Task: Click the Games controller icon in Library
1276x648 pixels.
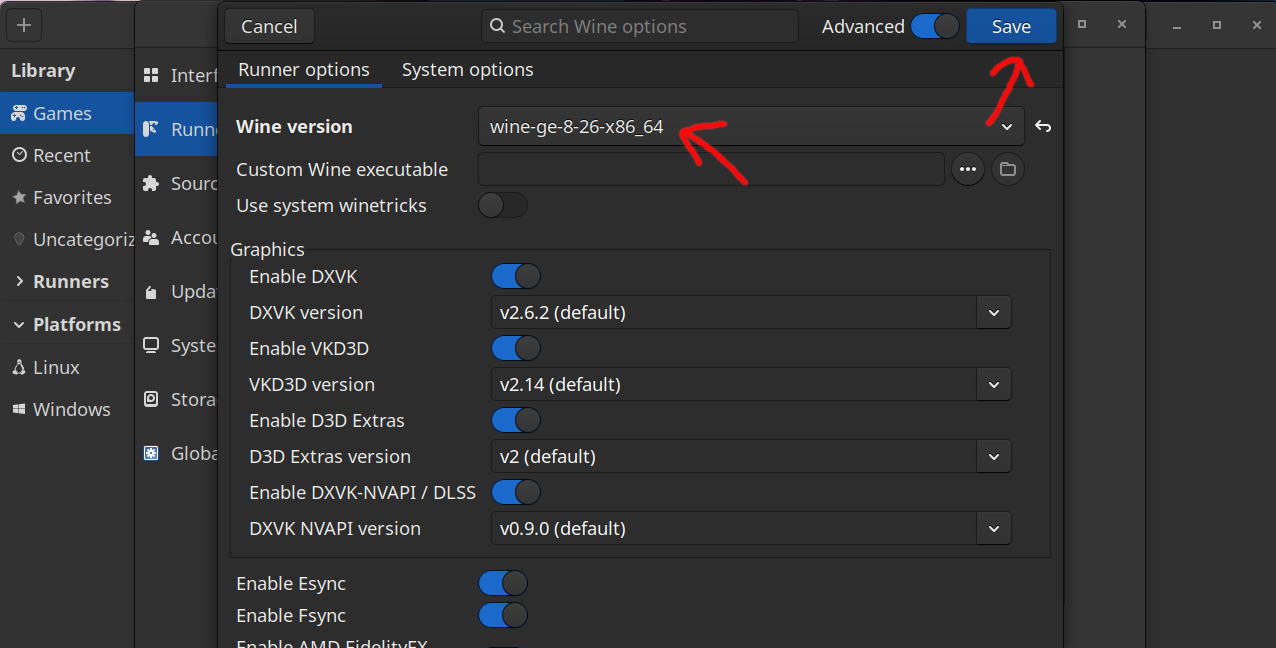Action: 19,114
